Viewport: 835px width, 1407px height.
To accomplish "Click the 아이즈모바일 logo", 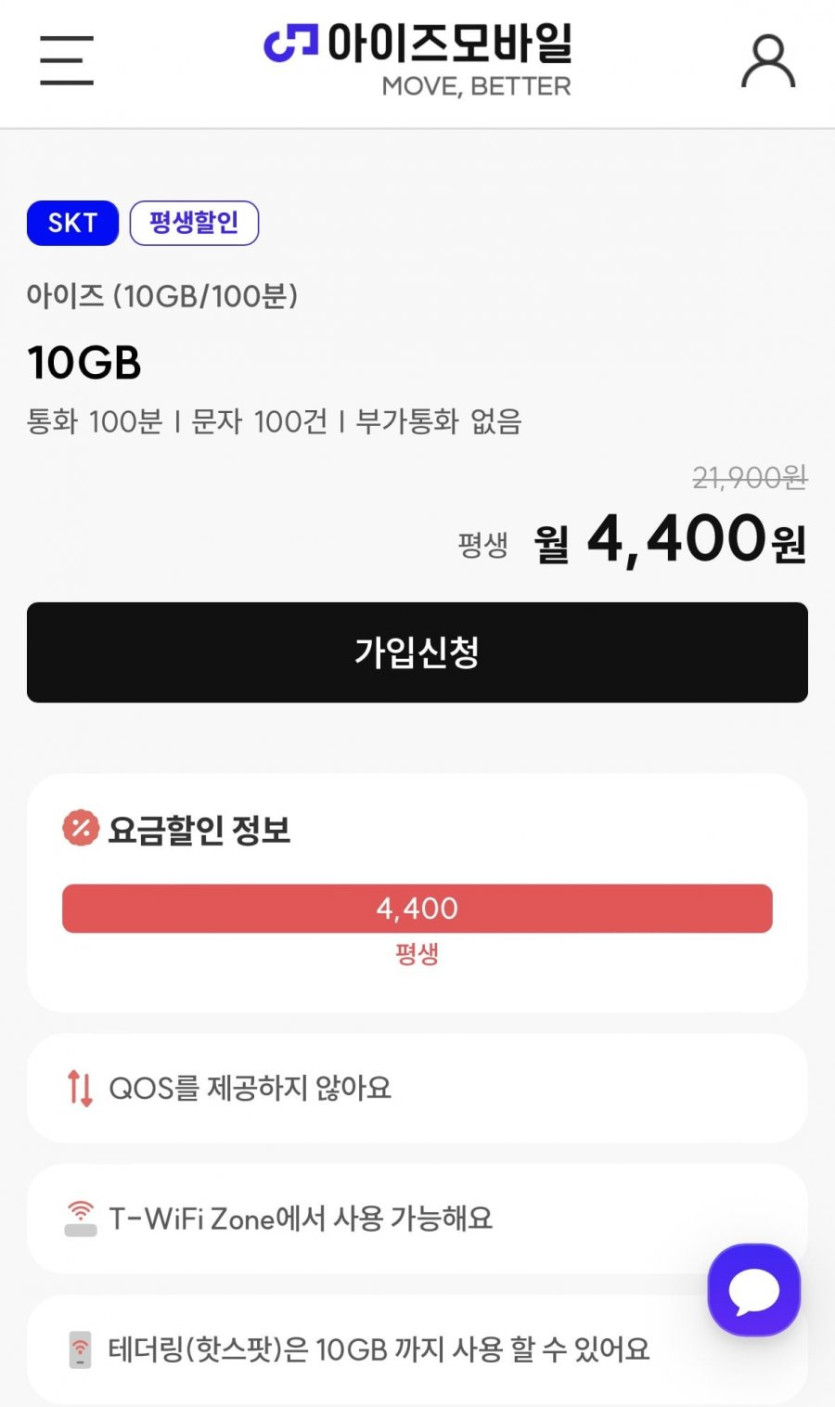I will (x=417, y=58).
